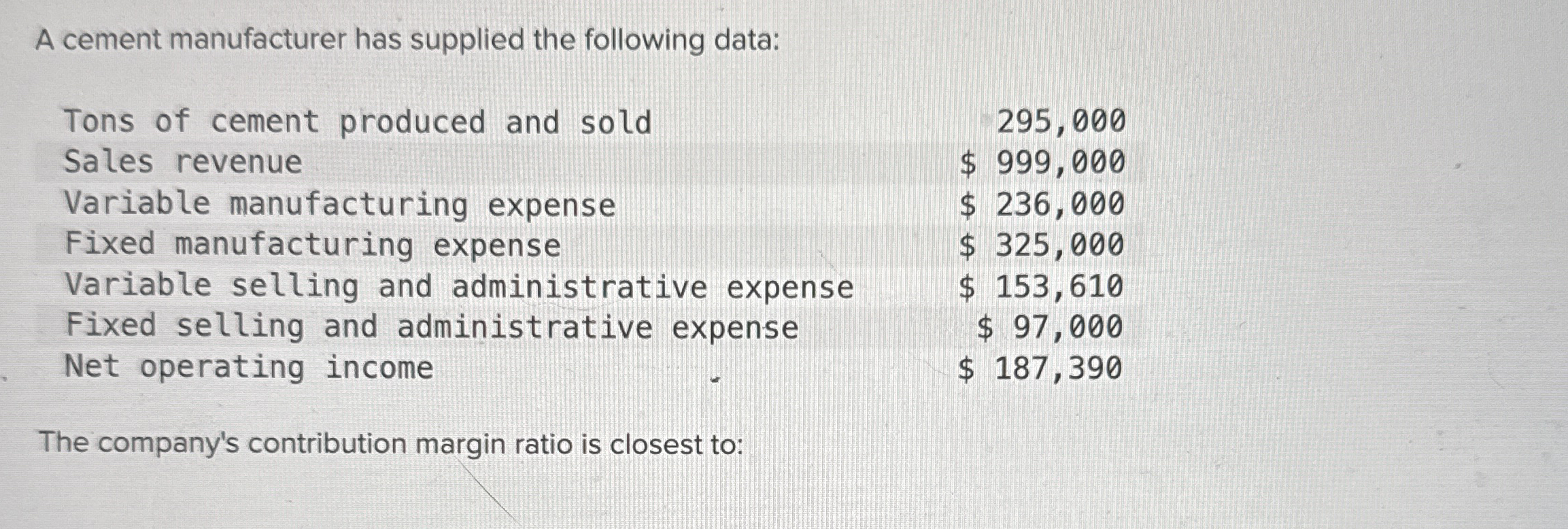This screenshot has width=1568, height=529.
Task: Click 'Fixed selling and administrative expense' label
Action: coord(432,326)
